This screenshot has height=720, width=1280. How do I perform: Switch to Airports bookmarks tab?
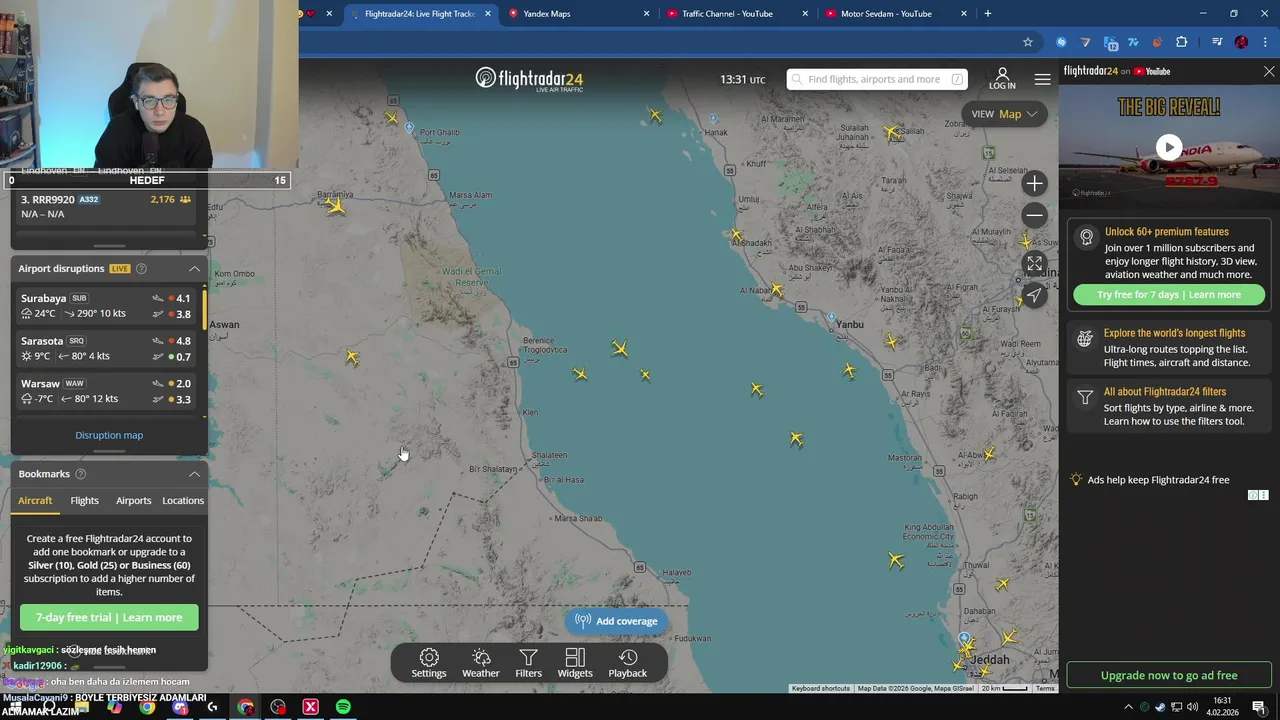[133, 501]
